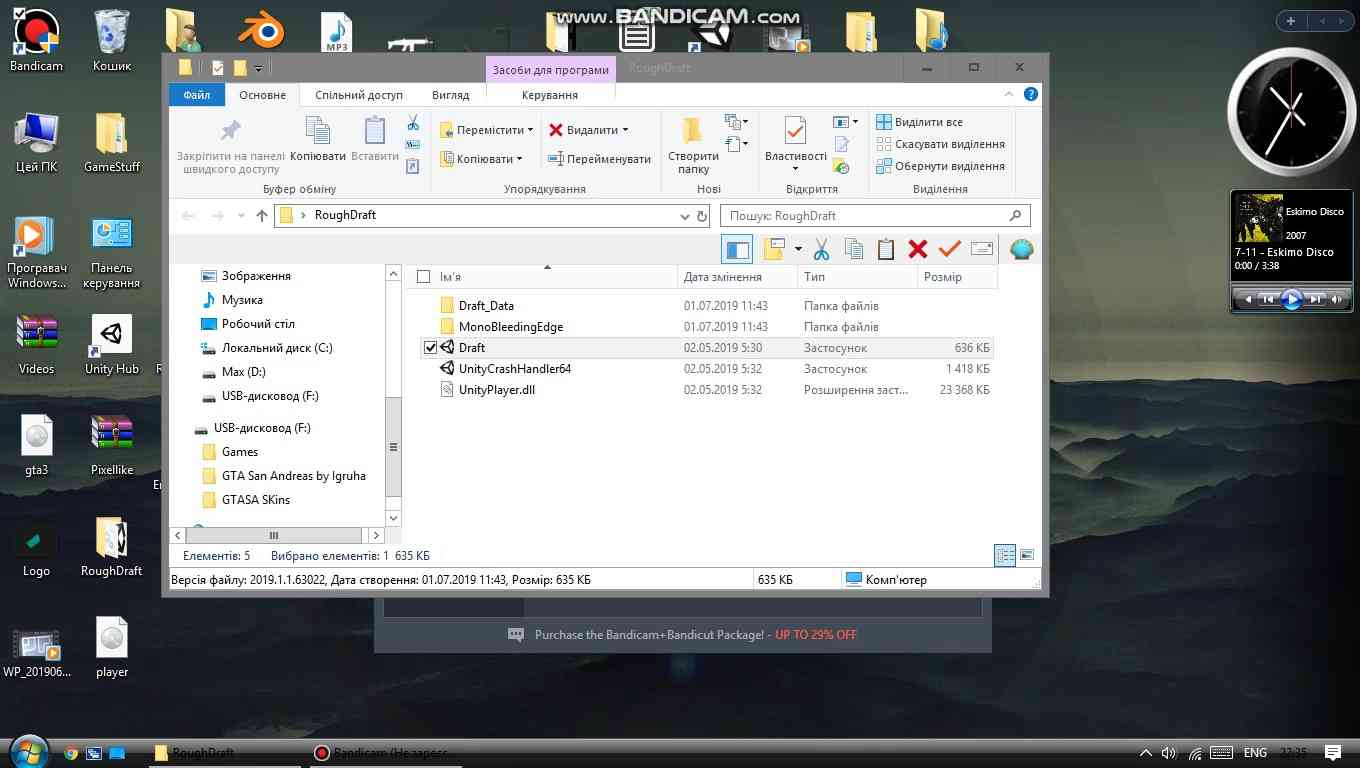Open the Pixellike archive icon
The image size is (1360, 768).
coord(112,445)
